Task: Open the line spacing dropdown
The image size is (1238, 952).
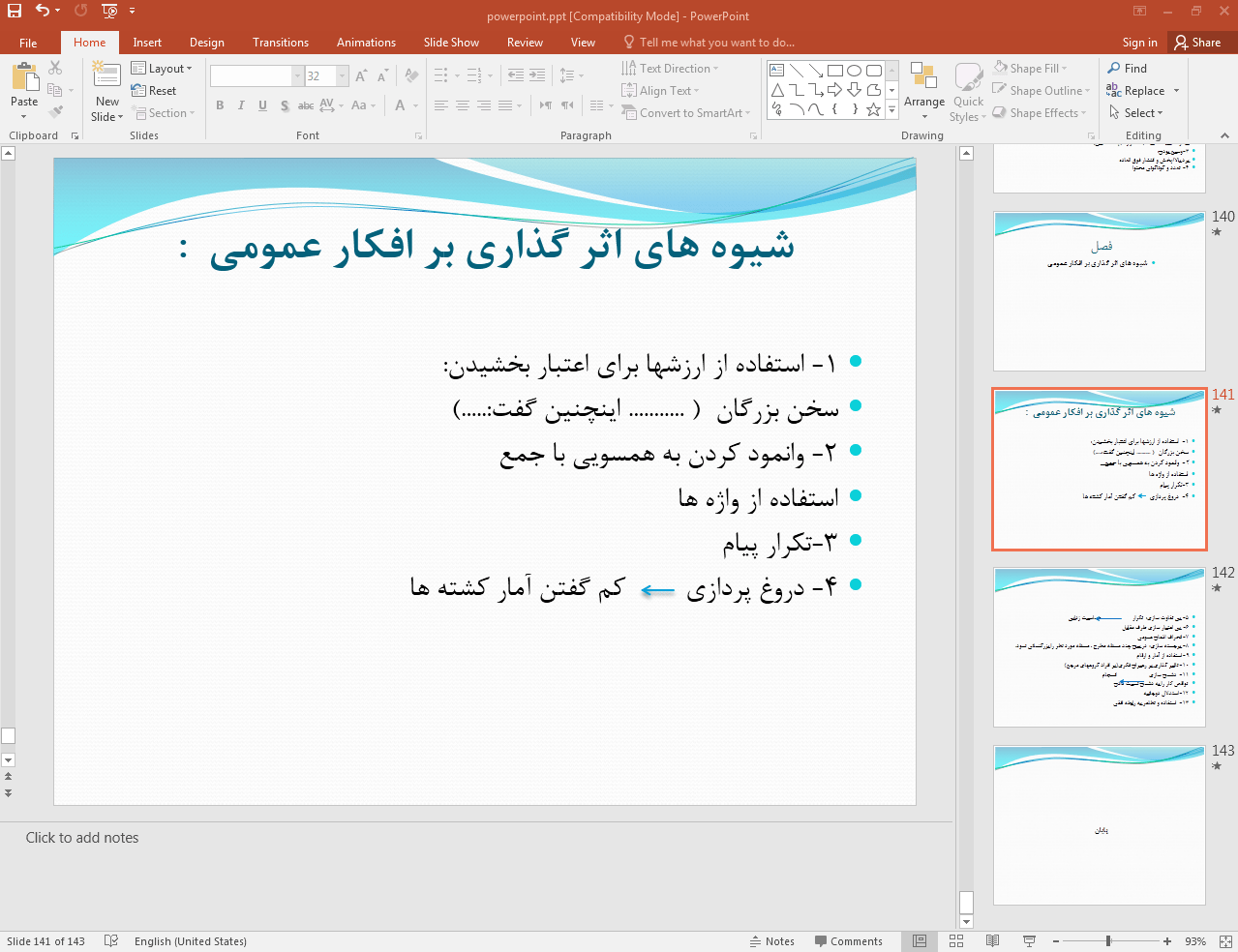Action: (x=572, y=75)
